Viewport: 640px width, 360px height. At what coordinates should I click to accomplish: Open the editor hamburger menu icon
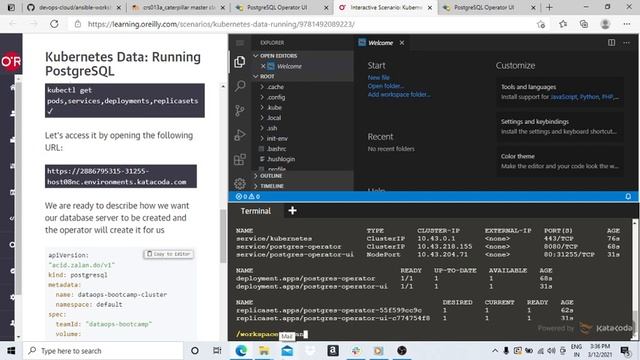[x=240, y=43]
